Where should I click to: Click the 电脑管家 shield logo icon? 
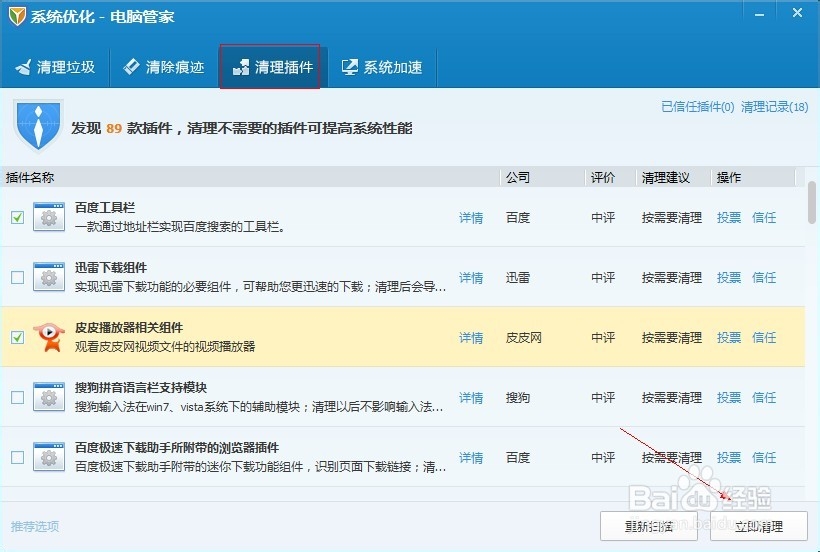pos(17,16)
